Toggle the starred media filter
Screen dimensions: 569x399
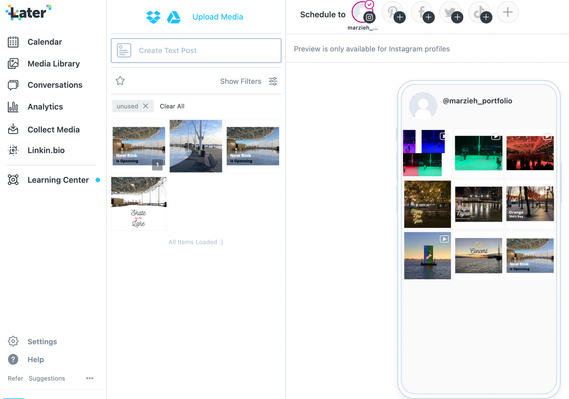pyautogui.click(x=120, y=81)
